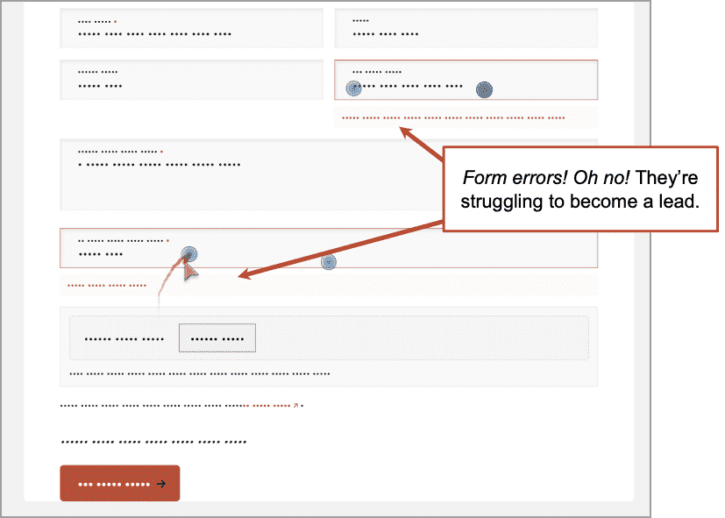This screenshot has height=518, width=725.
Task: Open the red hyperlink in the masked sentence
Action: click(267, 406)
